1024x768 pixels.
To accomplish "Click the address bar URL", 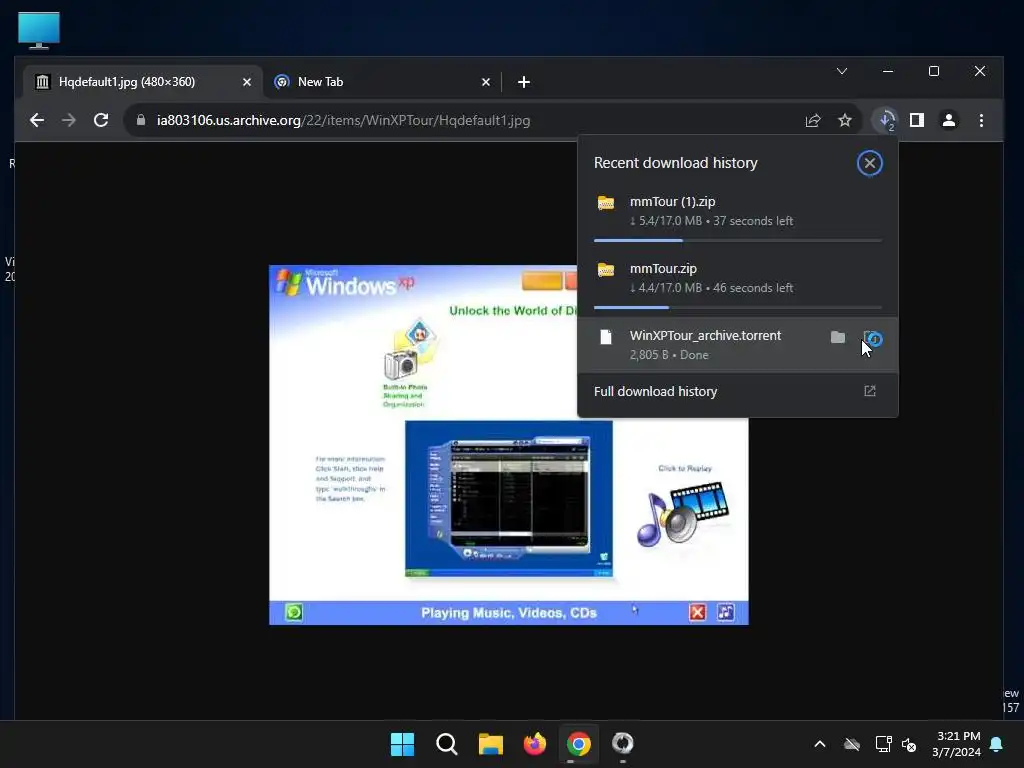I will pyautogui.click(x=343, y=120).
